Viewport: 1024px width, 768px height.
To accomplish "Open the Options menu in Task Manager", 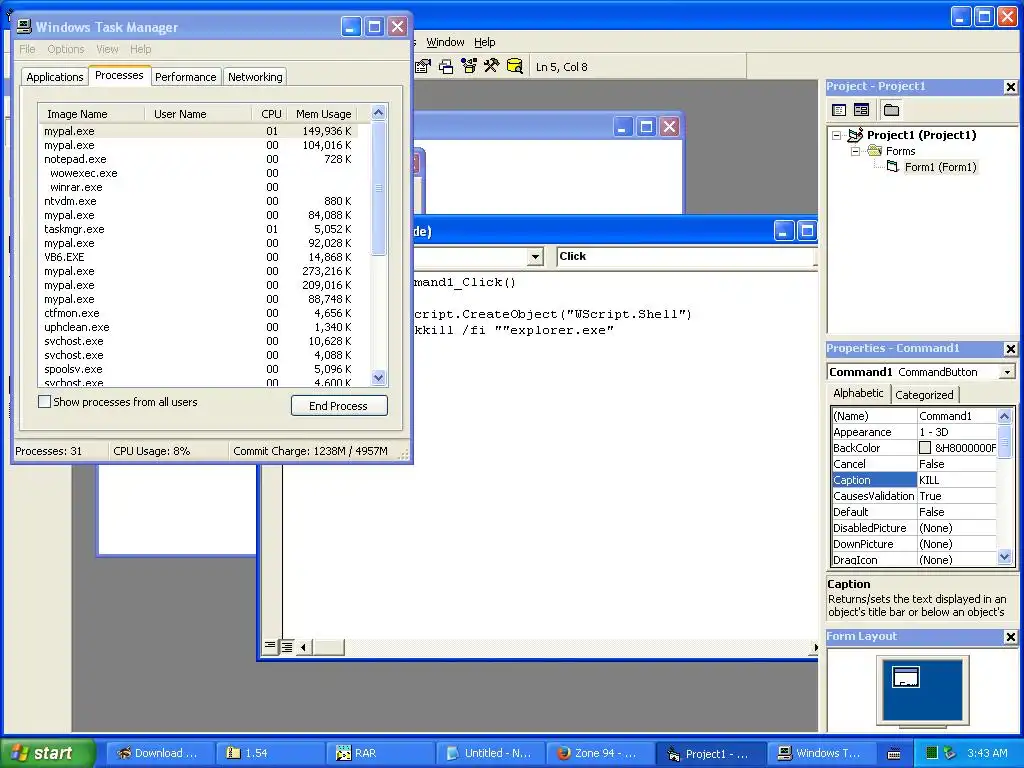I will click(x=65, y=49).
